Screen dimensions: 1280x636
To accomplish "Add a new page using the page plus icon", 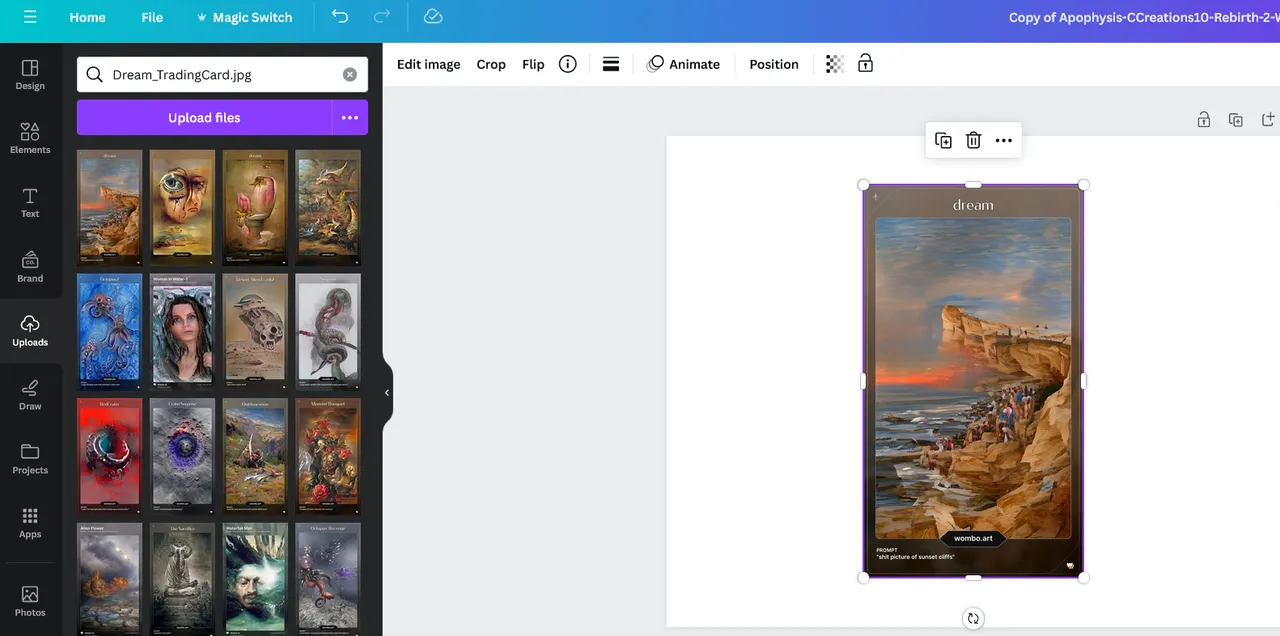I will coord(1268,120).
